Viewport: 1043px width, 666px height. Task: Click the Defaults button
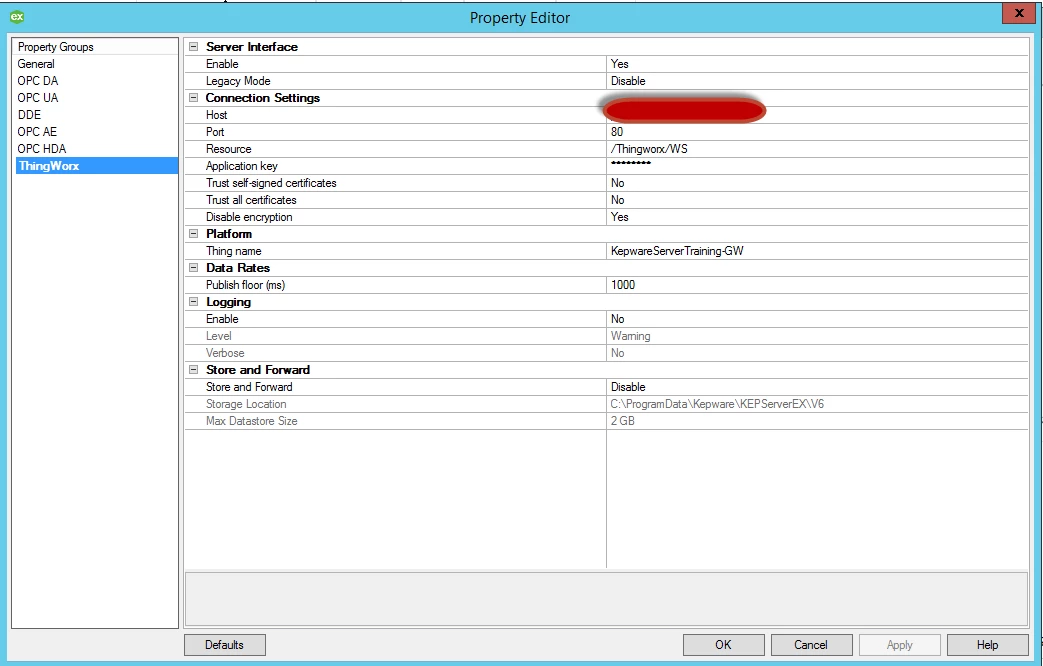click(x=225, y=645)
